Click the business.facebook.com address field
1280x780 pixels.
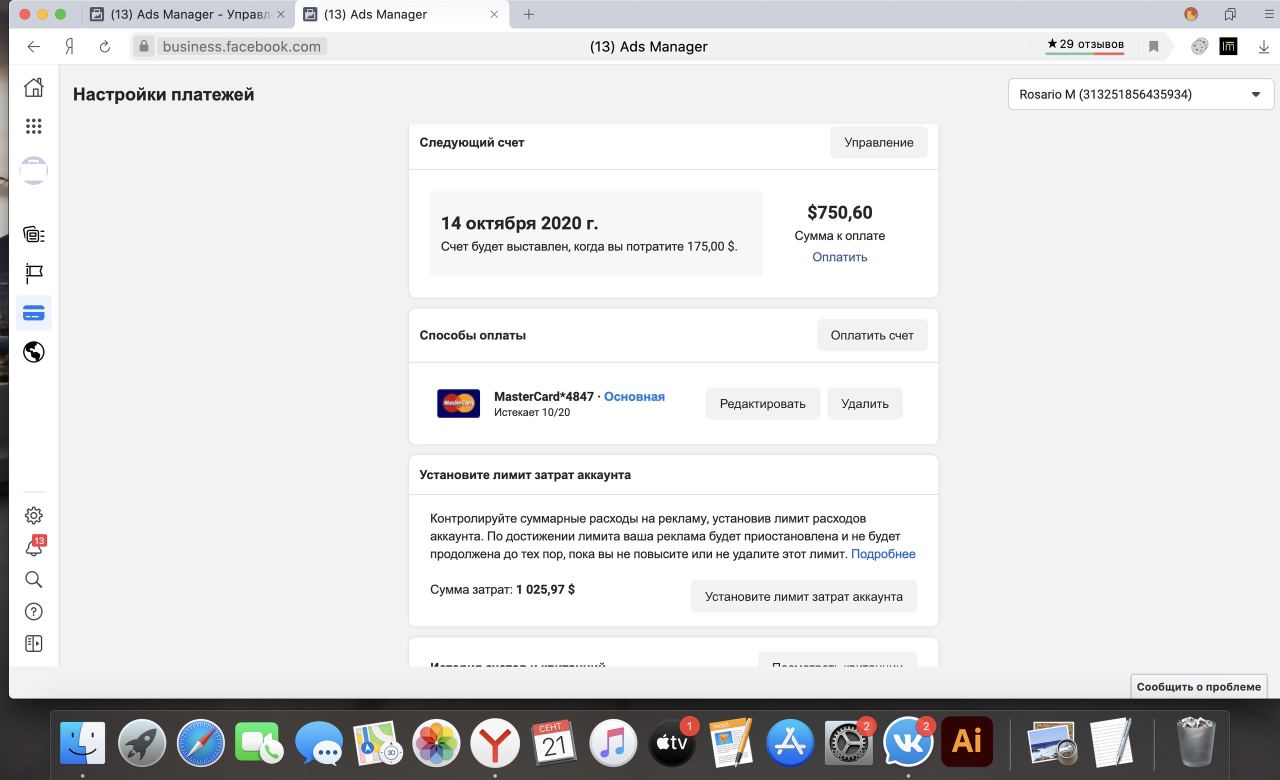click(242, 46)
